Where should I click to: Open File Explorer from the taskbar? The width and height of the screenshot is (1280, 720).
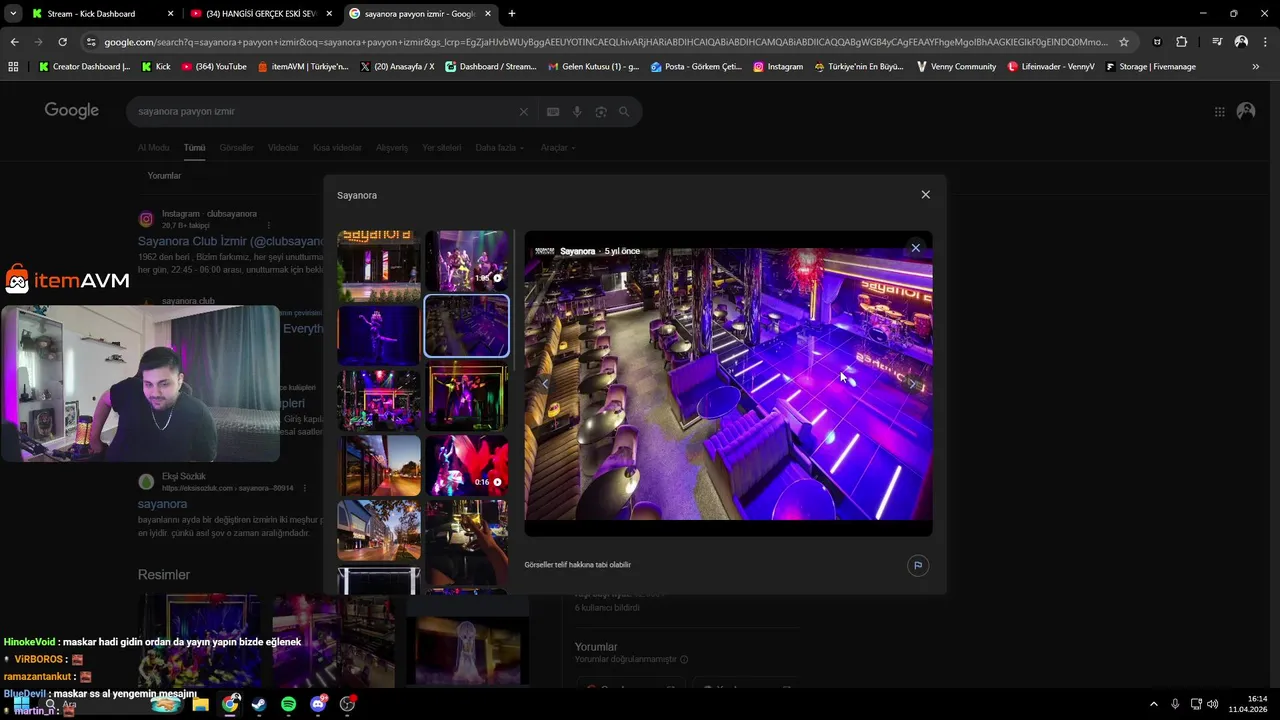[x=200, y=704]
